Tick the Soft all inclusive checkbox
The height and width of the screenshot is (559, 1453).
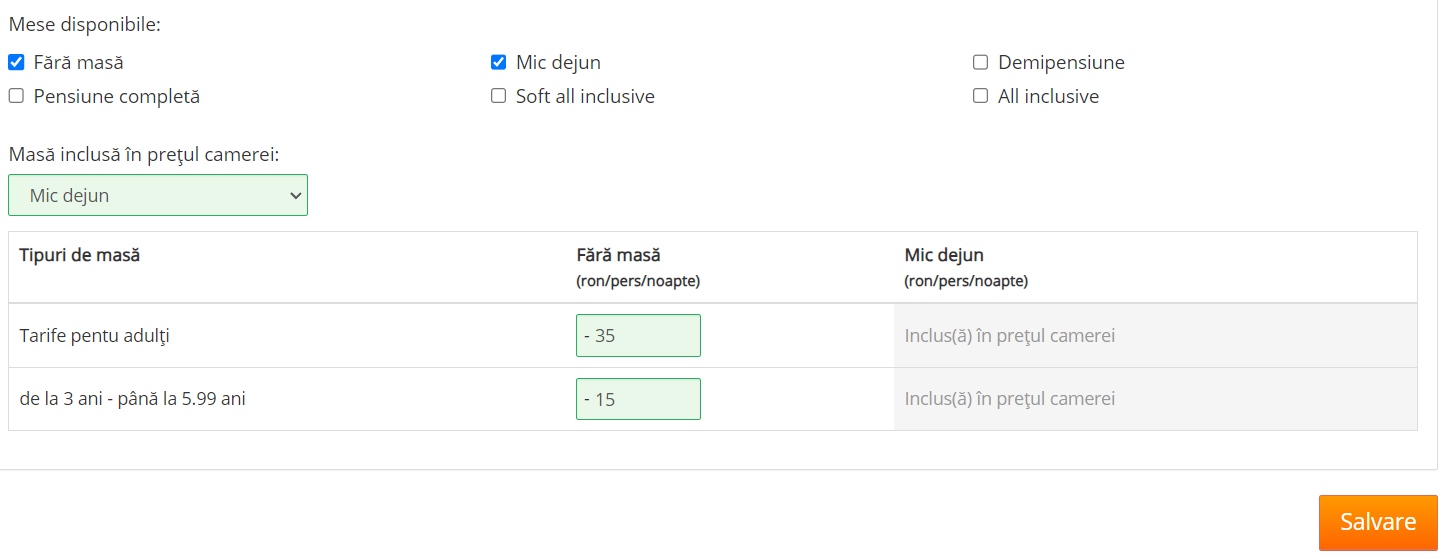point(498,96)
